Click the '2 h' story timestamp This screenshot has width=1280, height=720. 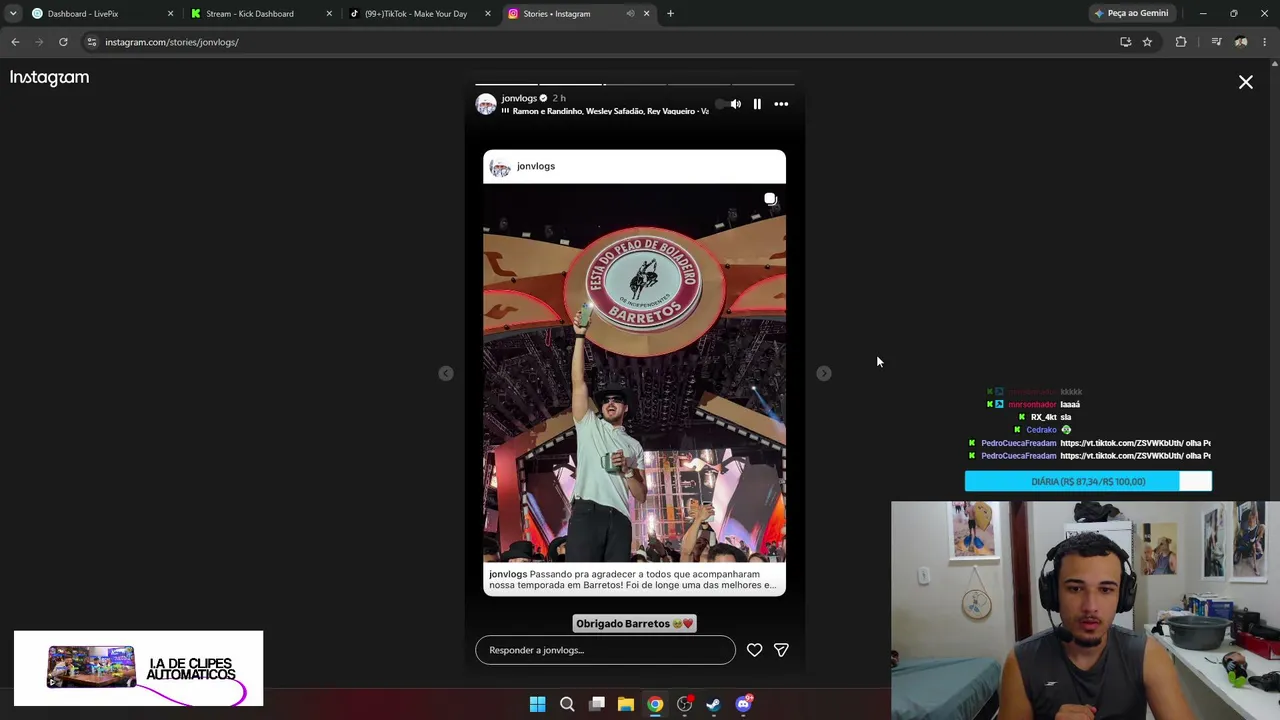point(559,98)
